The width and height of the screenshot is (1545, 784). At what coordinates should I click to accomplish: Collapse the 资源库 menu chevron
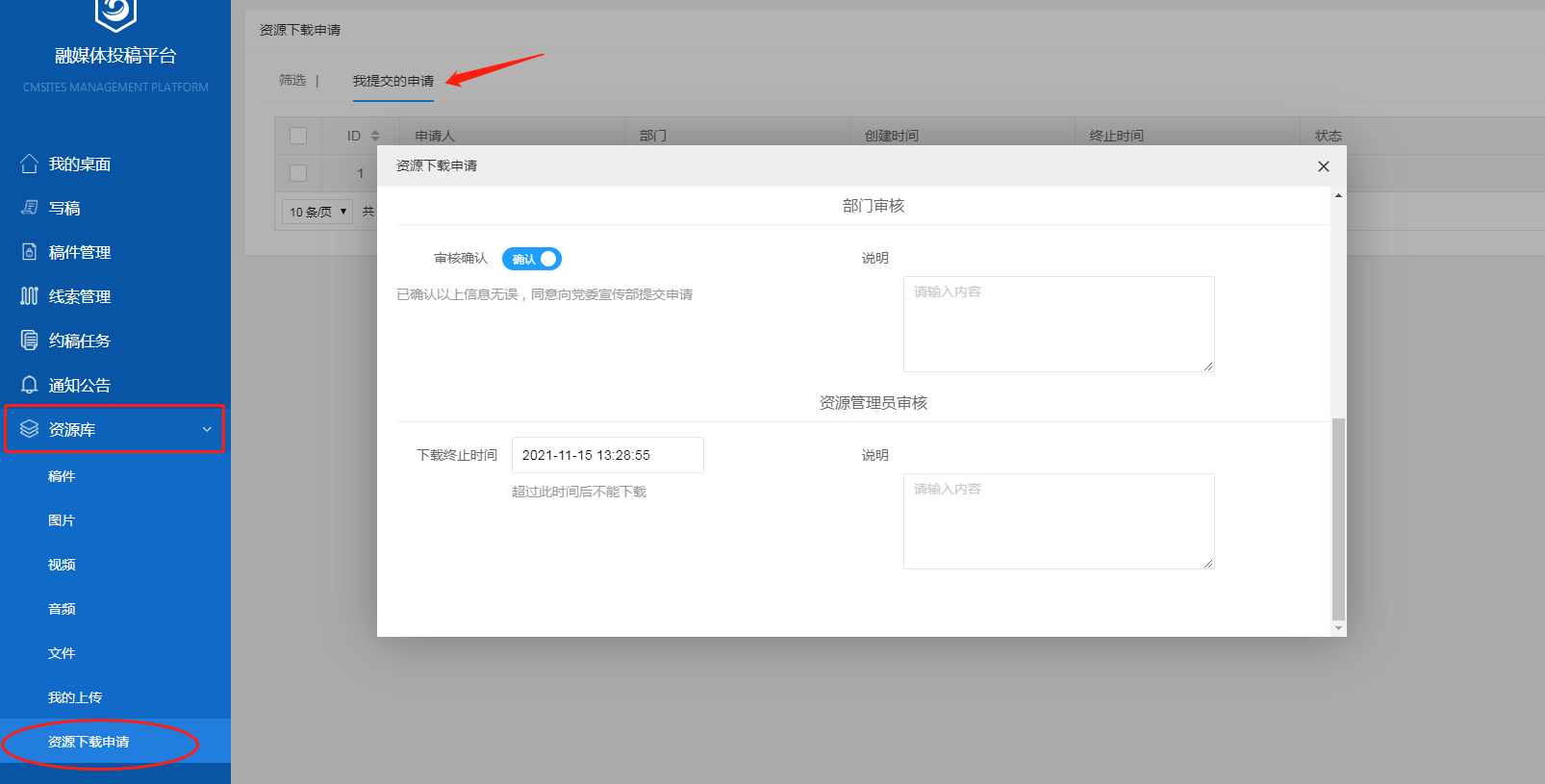(207, 429)
